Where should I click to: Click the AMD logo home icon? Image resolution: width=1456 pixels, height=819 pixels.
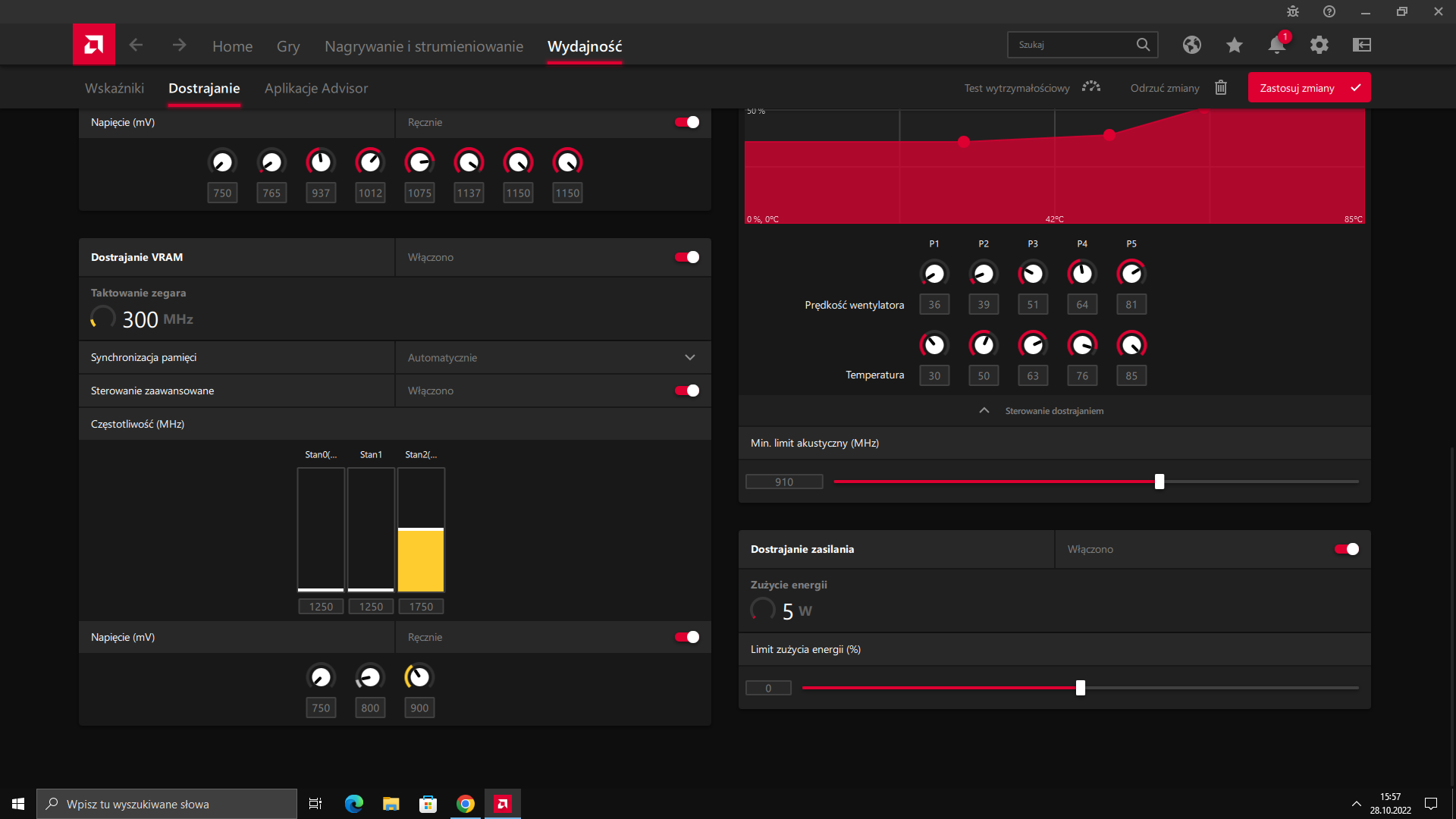click(94, 45)
